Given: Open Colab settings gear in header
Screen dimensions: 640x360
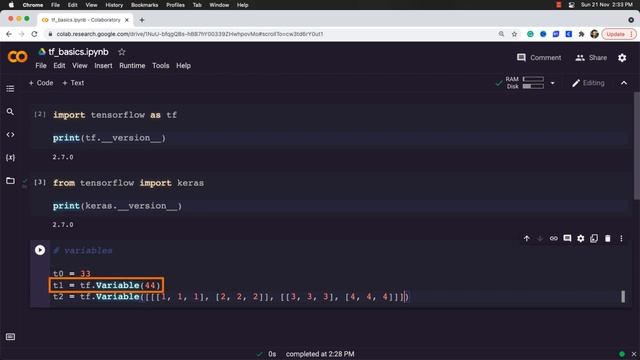Looking at the screenshot, I should coord(622,58).
